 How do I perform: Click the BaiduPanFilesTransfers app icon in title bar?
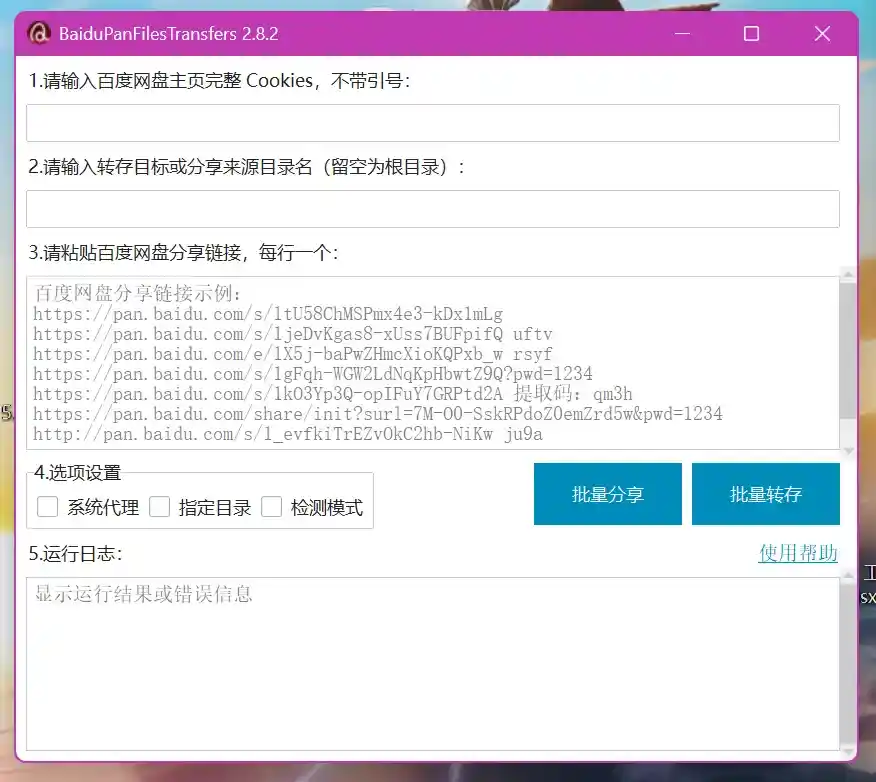click(x=39, y=34)
